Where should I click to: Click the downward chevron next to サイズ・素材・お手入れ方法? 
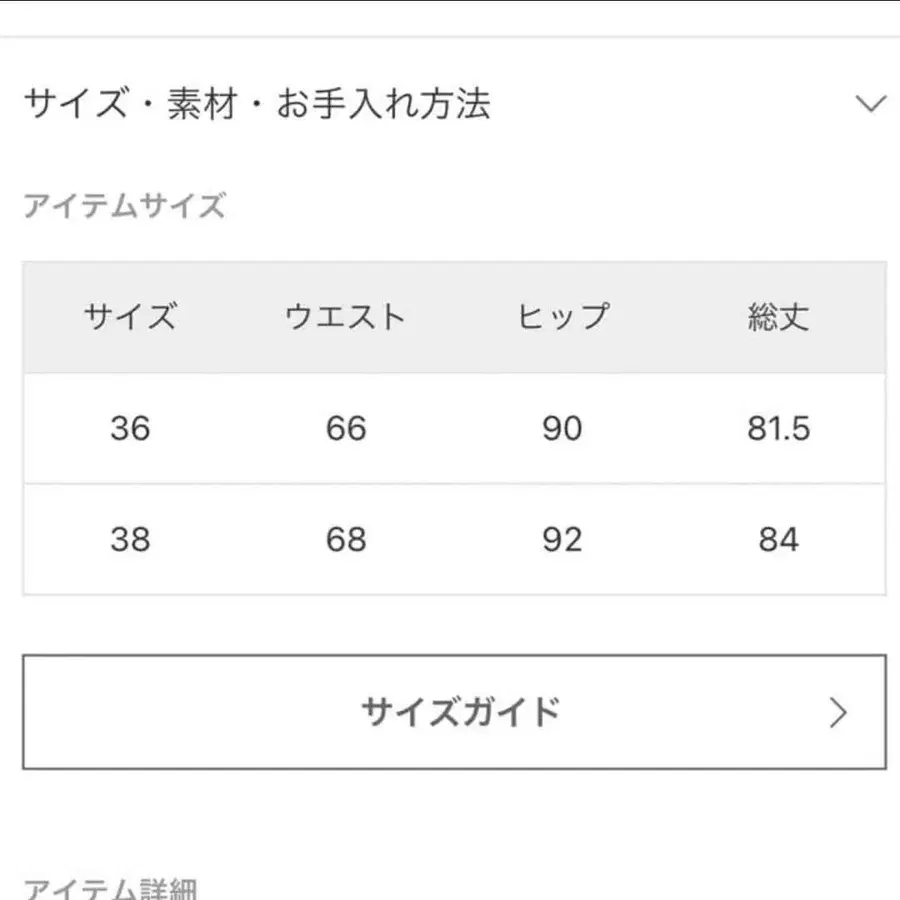tap(868, 100)
